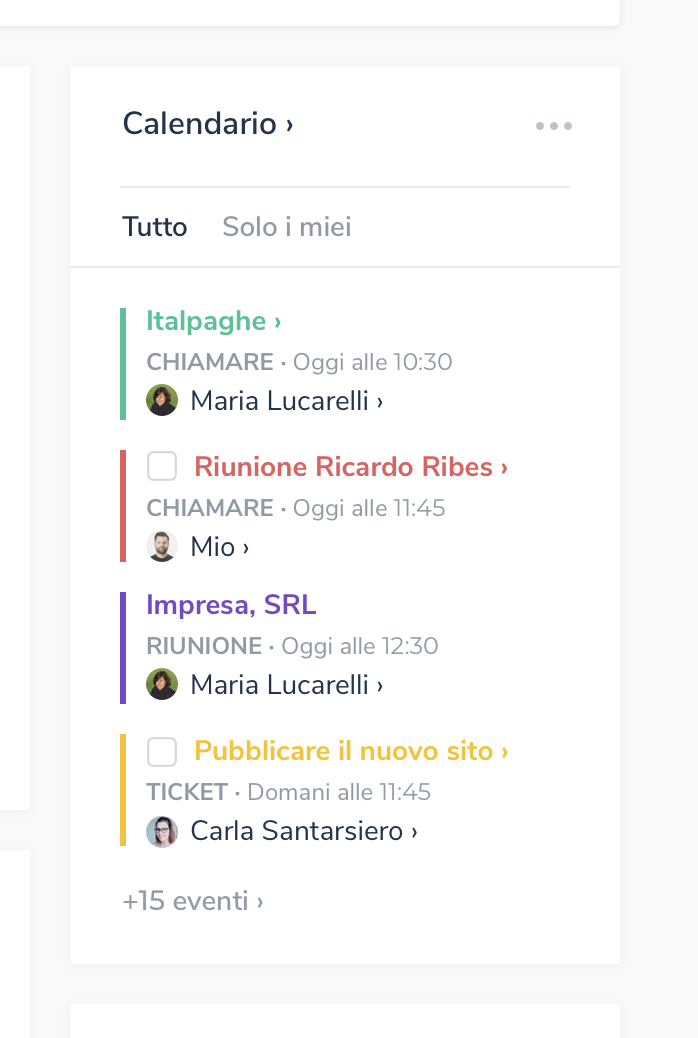Open Maria Lucarelli's name under Italpaghe
Screen dimensions: 698x1038
click(x=286, y=401)
